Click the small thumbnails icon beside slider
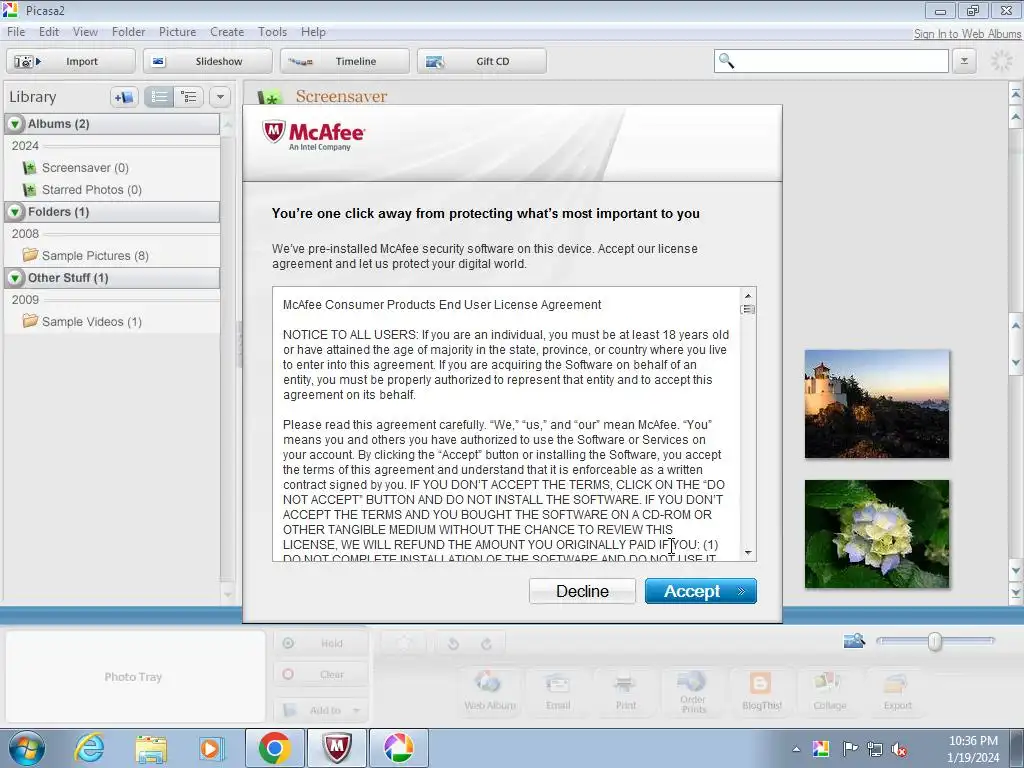The height and width of the screenshot is (768, 1024). point(854,641)
